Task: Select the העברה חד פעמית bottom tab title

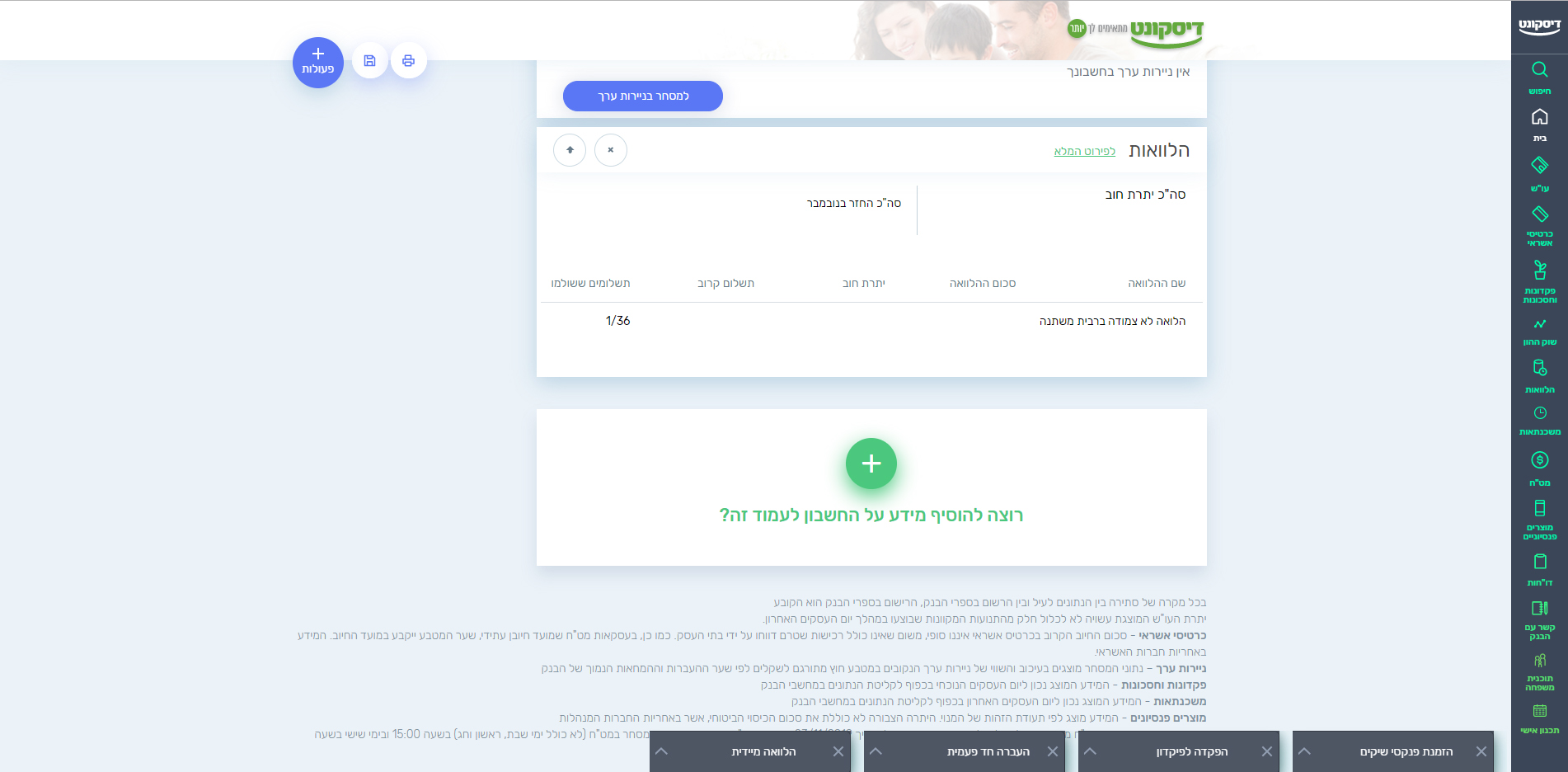Action: pos(988,751)
